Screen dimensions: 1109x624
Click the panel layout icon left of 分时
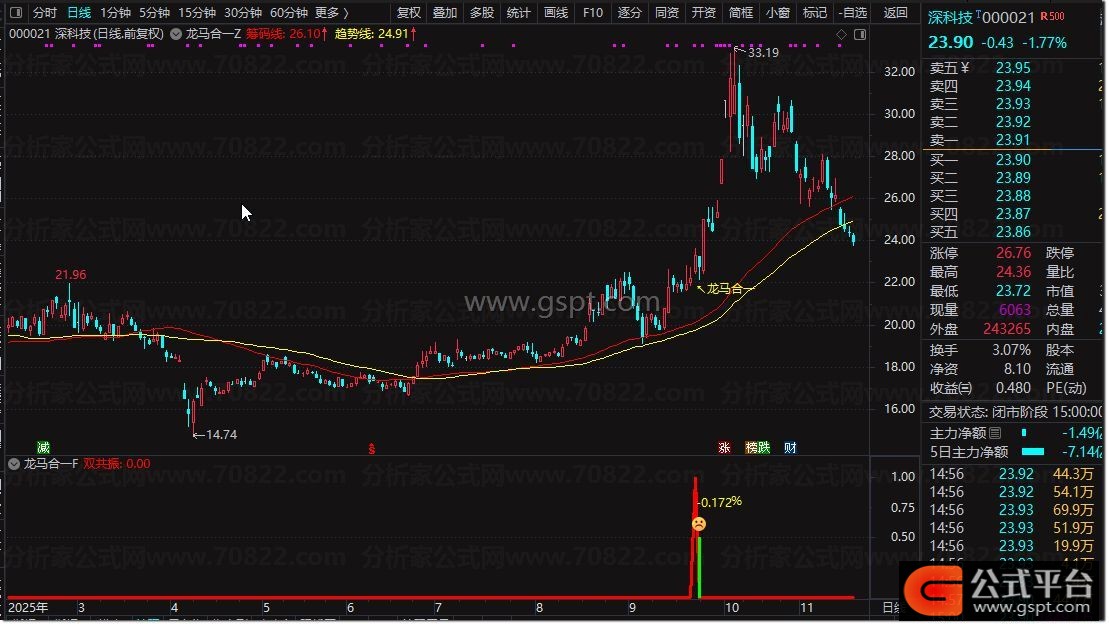[15, 13]
